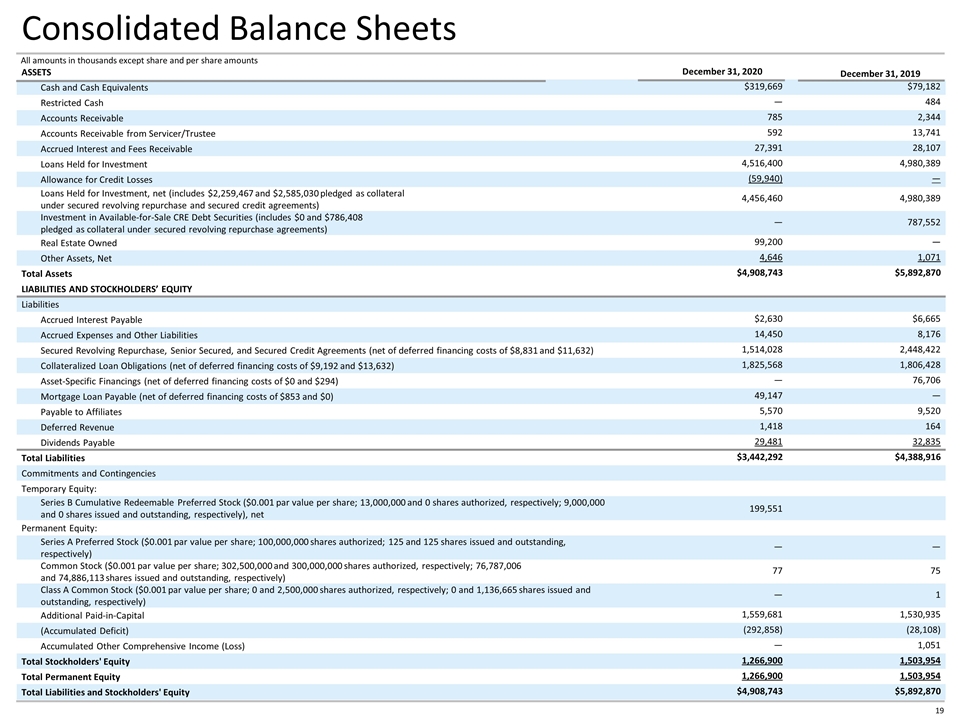Click the Additional Paid-in-Capital label
The height and width of the screenshot is (720, 960).
(x=92, y=616)
